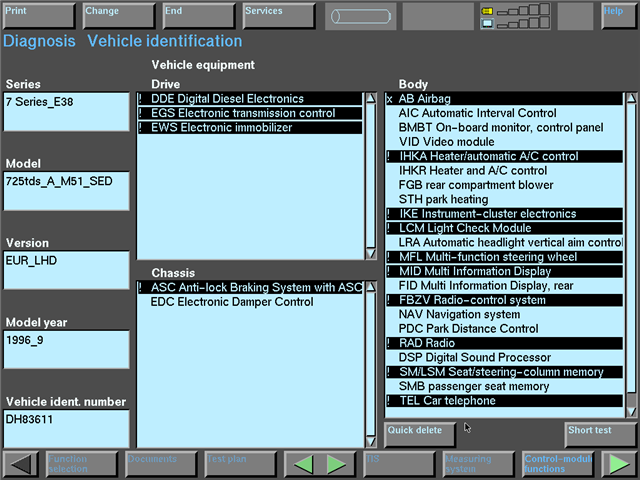Select MFL Multi-function steering wheel
The image size is (640, 480).
pyautogui.click(x=504, y=257)
